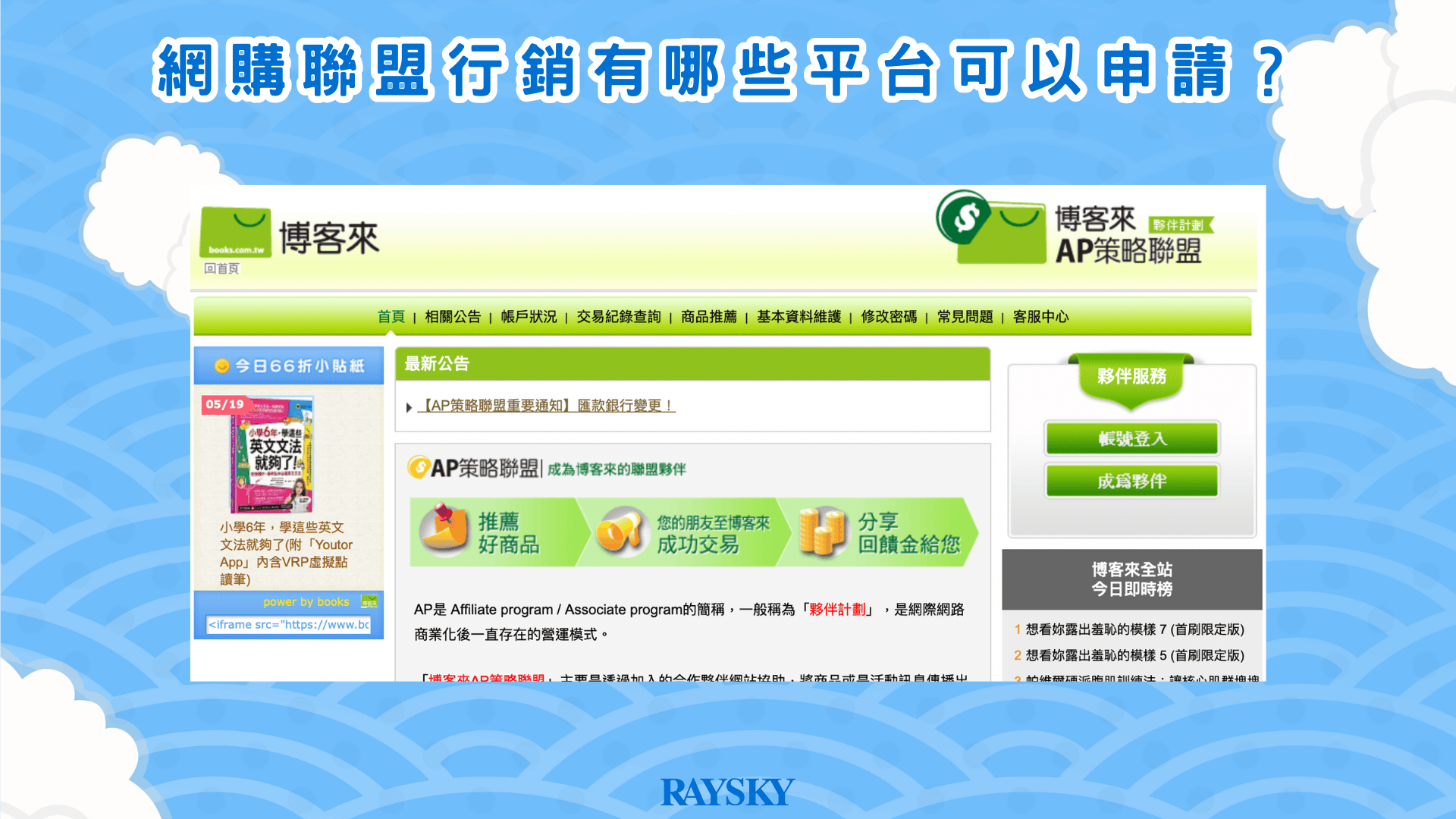Click the arrow bullet before the announcement

pyautogui.click(x=409, y=407)
